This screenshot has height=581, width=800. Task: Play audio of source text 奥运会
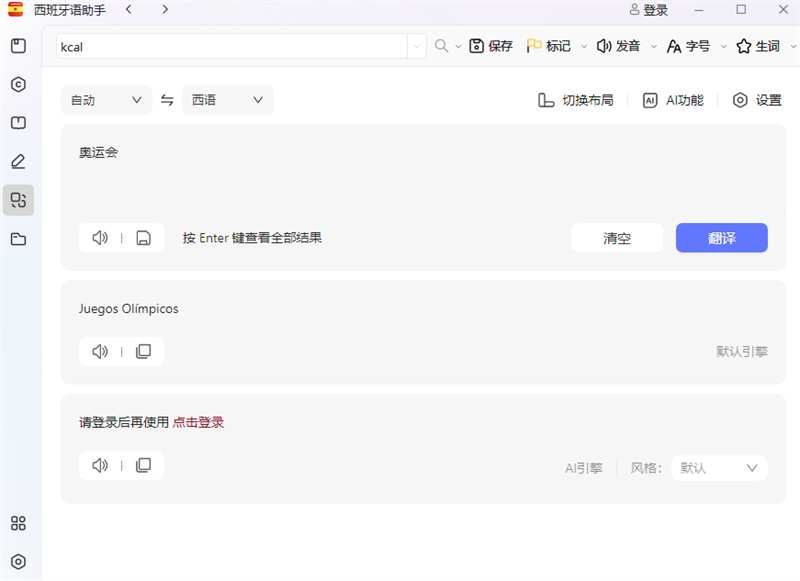[100, 238]
